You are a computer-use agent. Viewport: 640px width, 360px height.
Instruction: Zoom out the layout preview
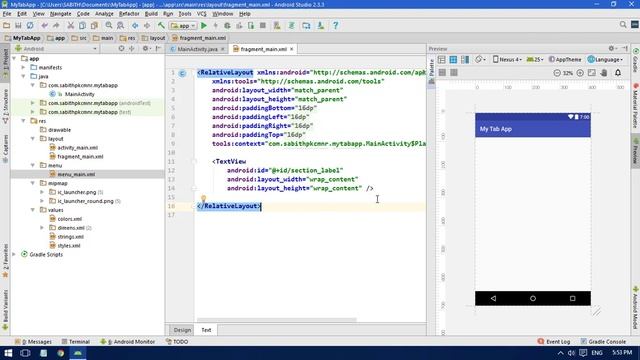[557, 73]
